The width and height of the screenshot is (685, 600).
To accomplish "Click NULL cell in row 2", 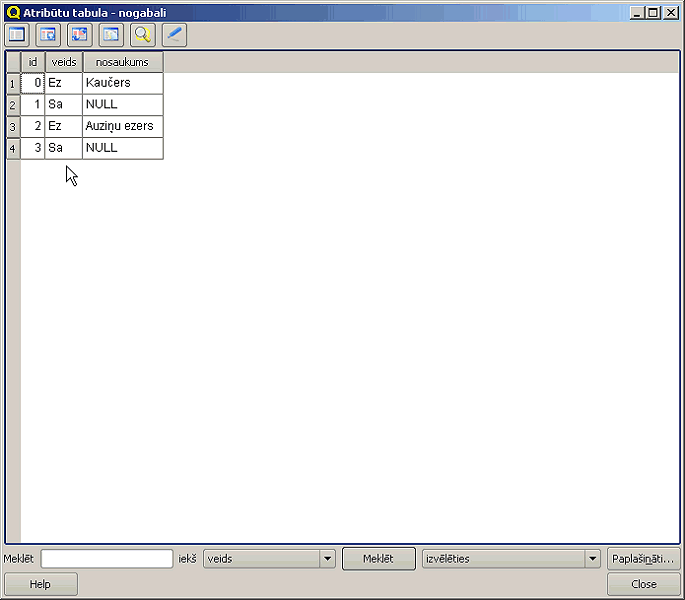I will [x=123, y=105].
